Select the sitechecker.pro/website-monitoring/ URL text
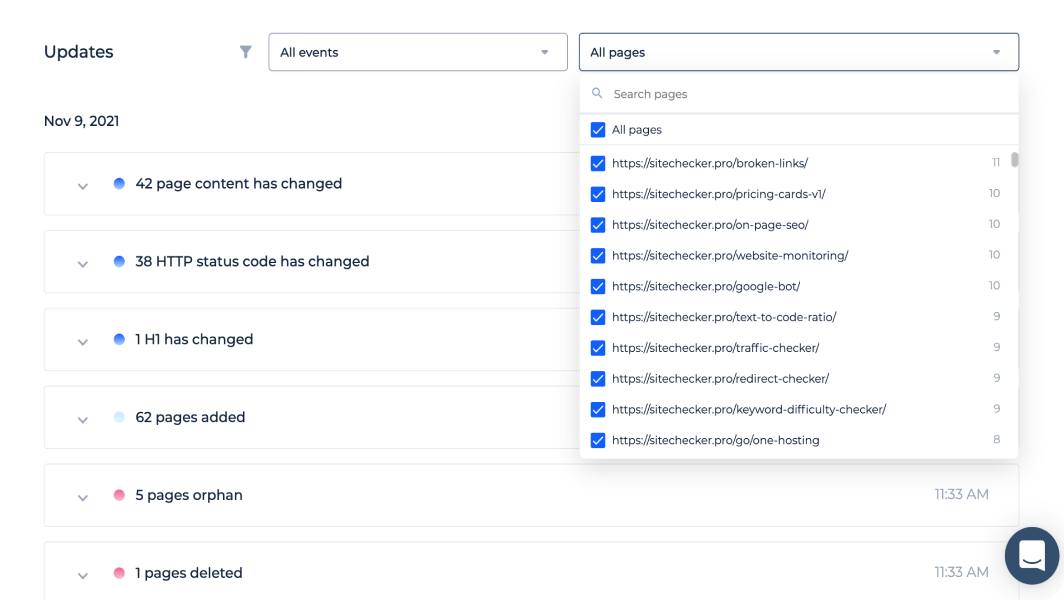 [x=730, y=255]
